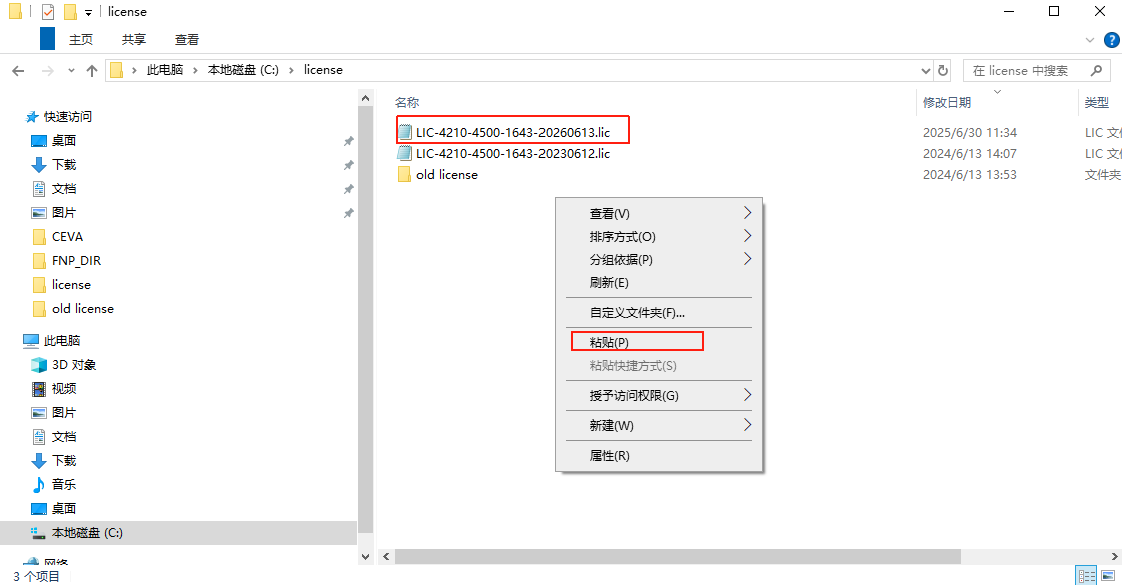Select file LIC-4210-4500-1643-20260613.lic
The width and height of the screenshot is (1122, 585).
pyautogui.click(x=512, y=132)
